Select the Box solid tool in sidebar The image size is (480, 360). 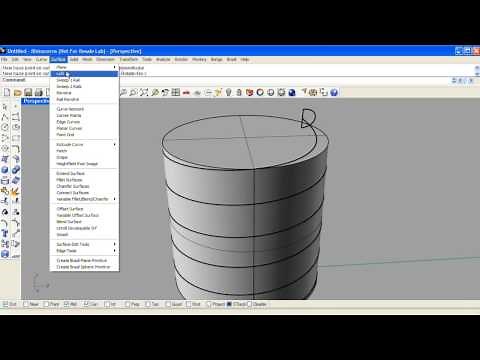tap(5, 170)
